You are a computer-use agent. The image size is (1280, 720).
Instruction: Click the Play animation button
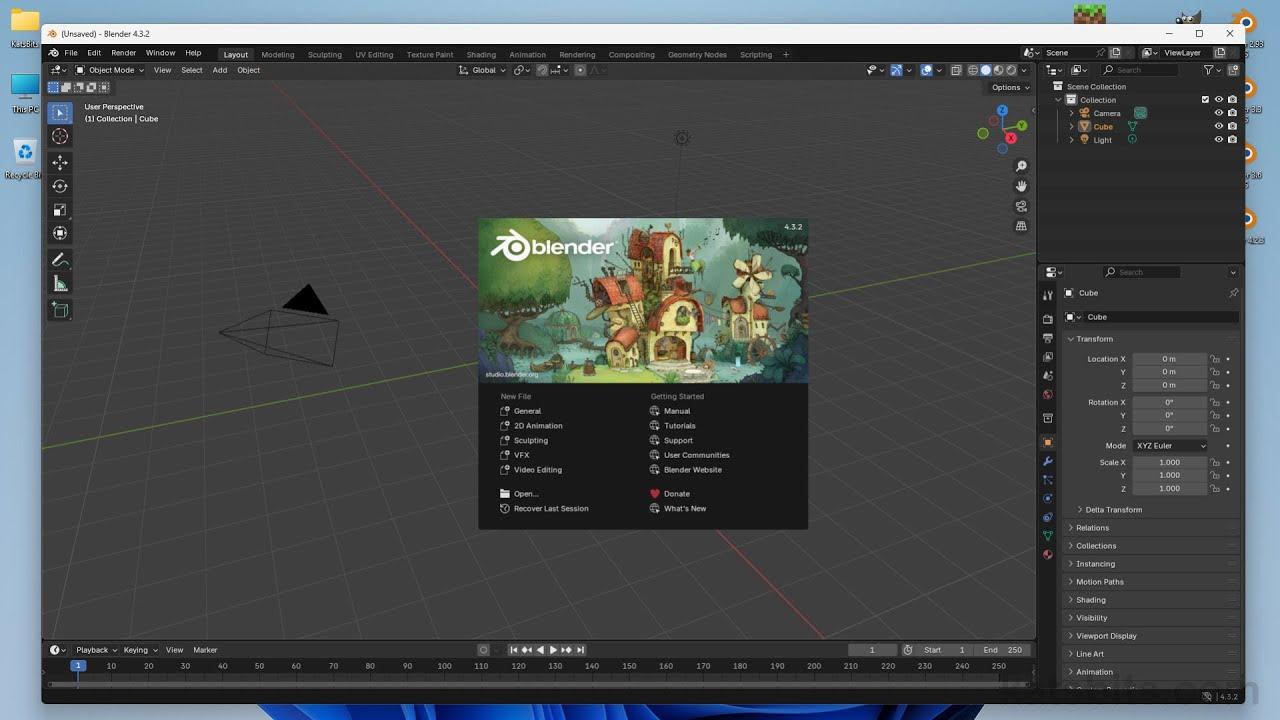coord(553,650)
